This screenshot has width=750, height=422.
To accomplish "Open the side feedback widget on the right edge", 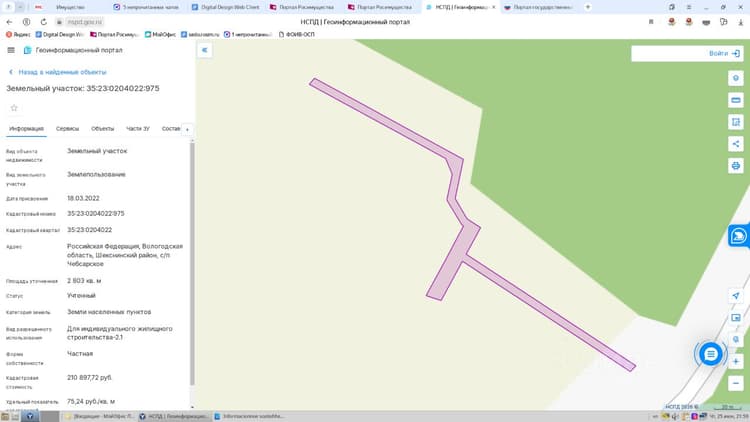I will (x=739, y=235).
